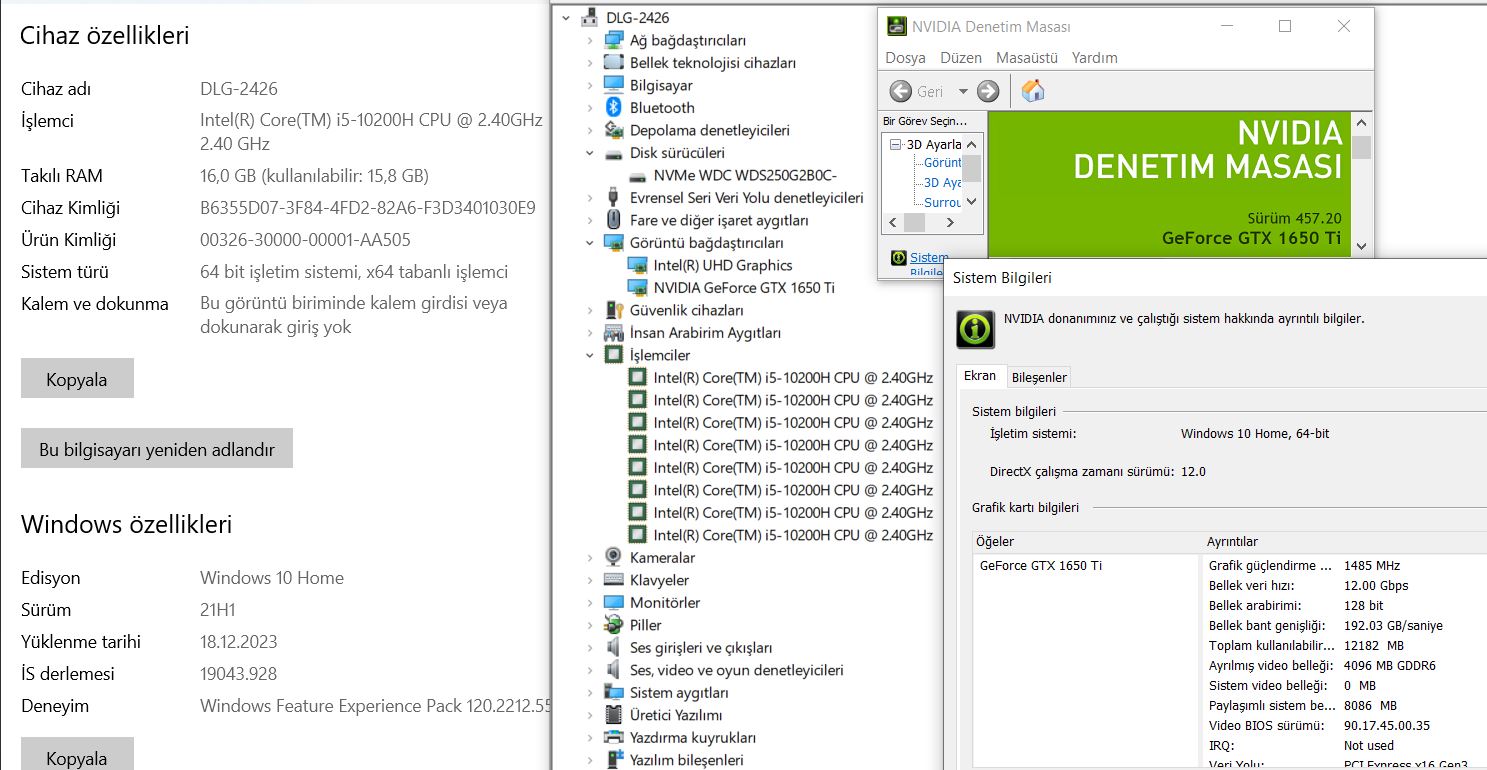Click the NVIDIA GeForce GTX 1650 Ti adapter icon
Image resolution: width=1487 pixels, height=770 pixels.
637,288
